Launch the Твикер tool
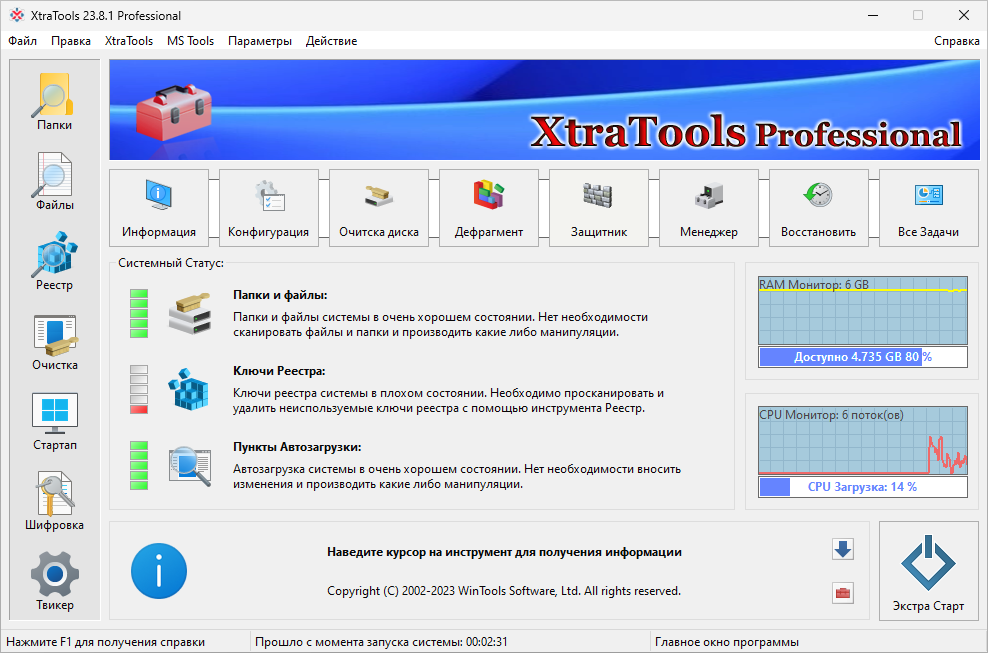 (x=54, y=580)
